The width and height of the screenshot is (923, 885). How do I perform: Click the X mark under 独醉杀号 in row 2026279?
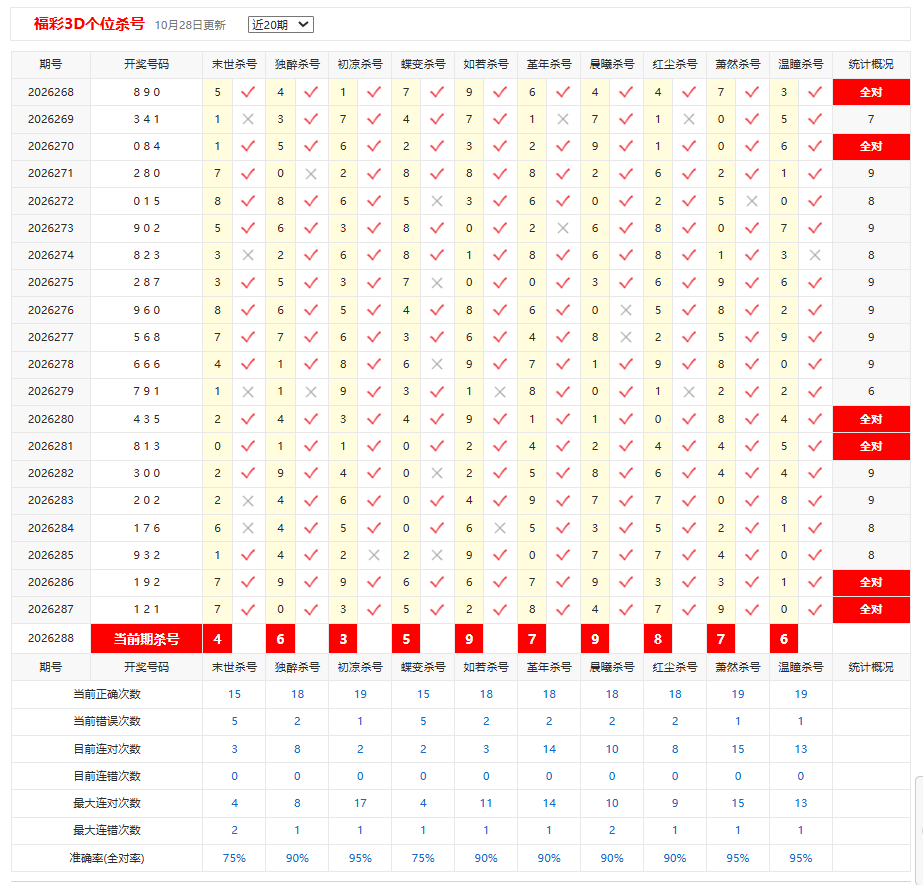311,392
